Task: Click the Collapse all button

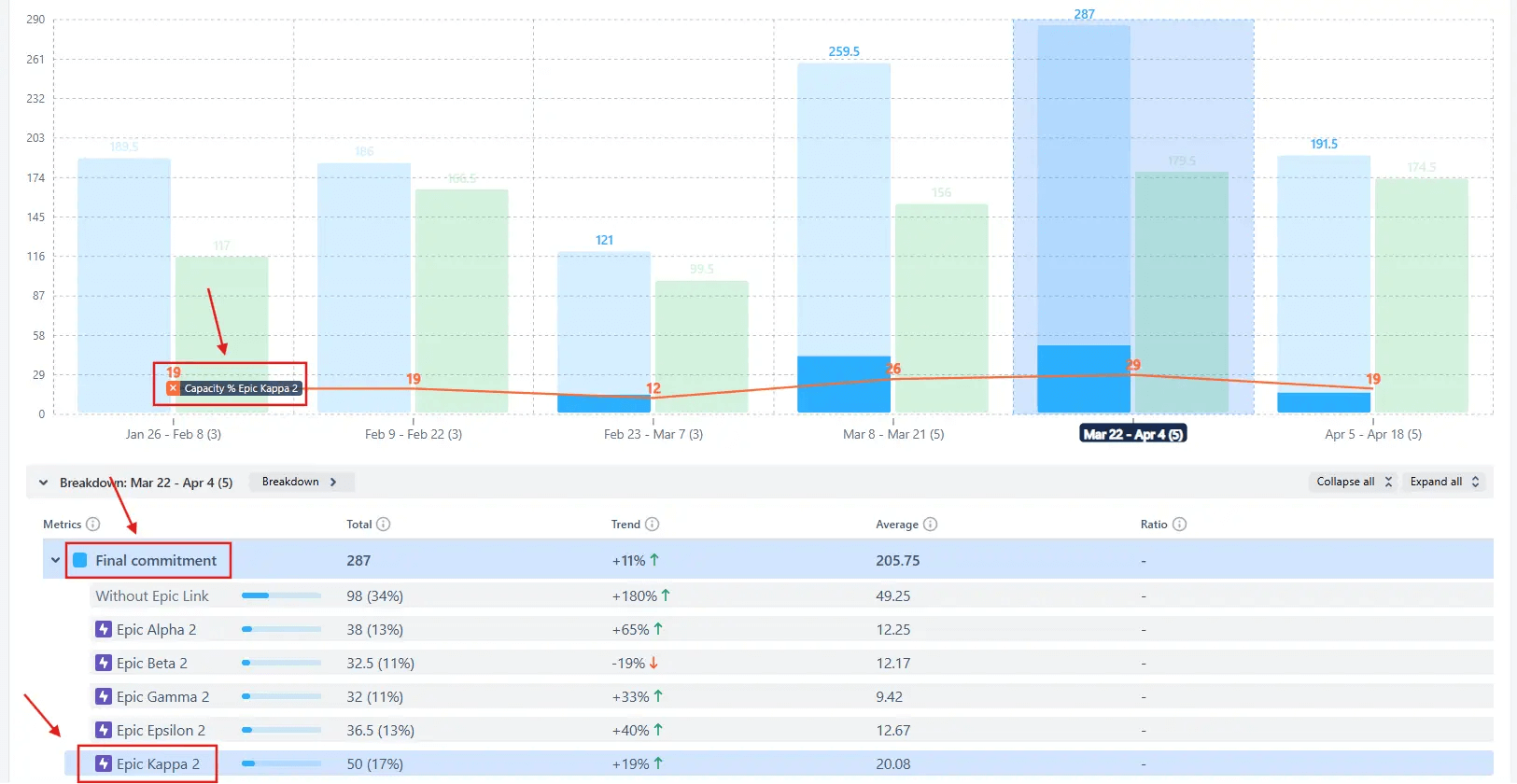Action: tap(1355, 482)
